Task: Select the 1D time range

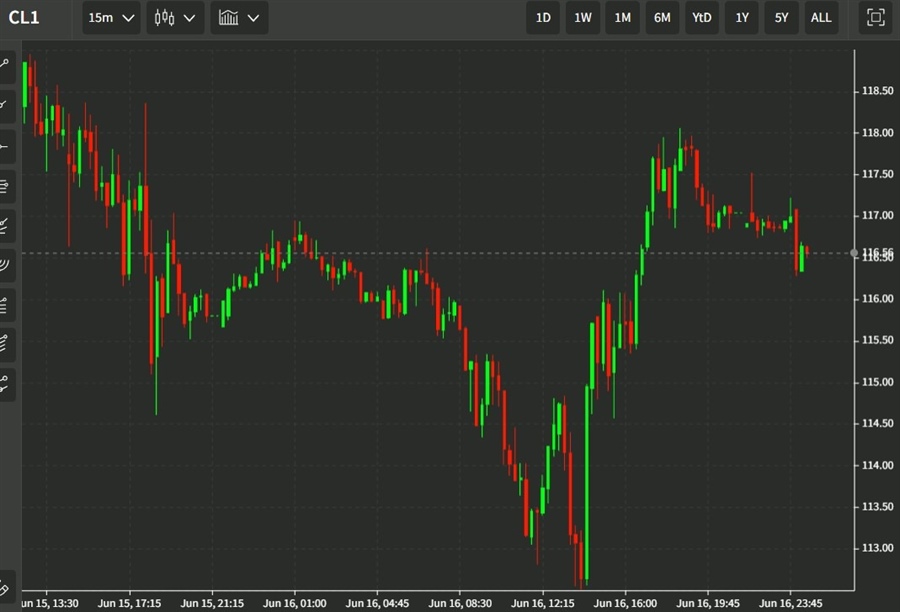Action: (543, 18)
